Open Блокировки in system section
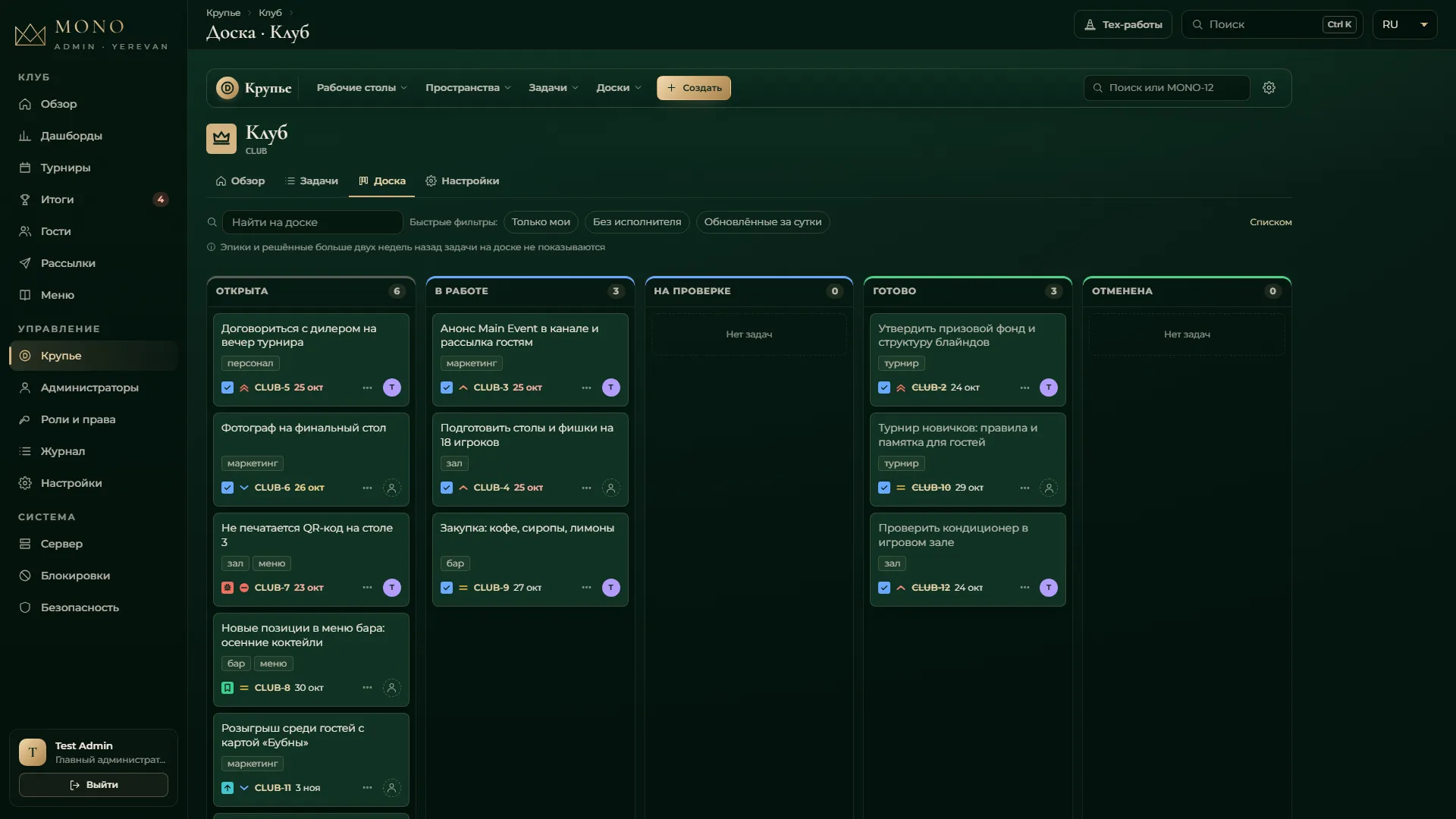 [x=93, y=576]
